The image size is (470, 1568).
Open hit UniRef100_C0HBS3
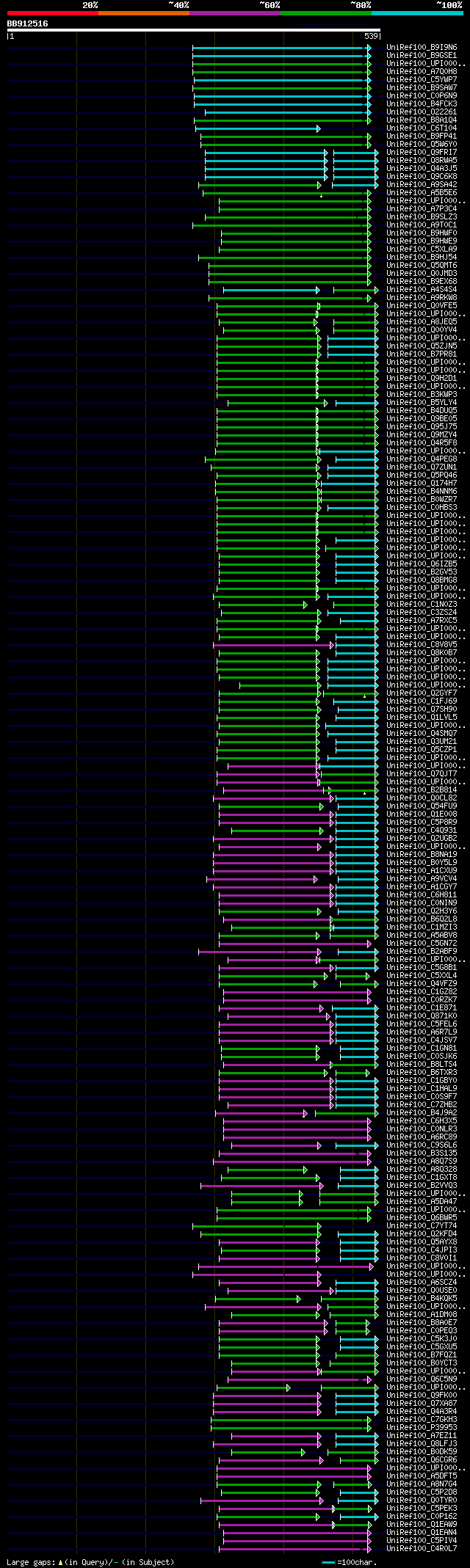tap(422, 507)
